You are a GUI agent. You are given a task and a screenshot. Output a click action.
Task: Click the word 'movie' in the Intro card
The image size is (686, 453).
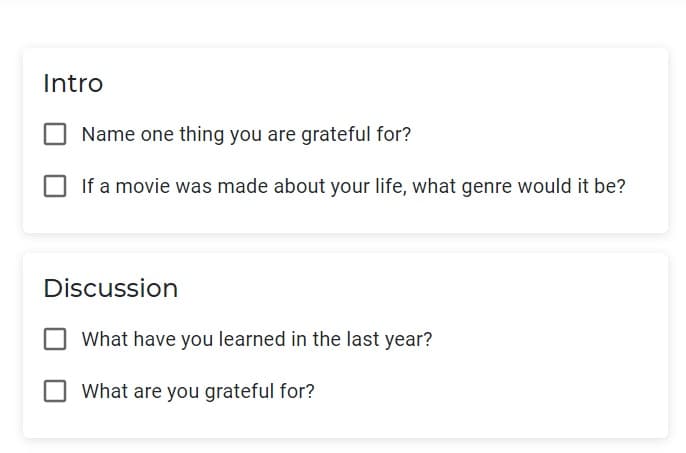coord(143,186)
